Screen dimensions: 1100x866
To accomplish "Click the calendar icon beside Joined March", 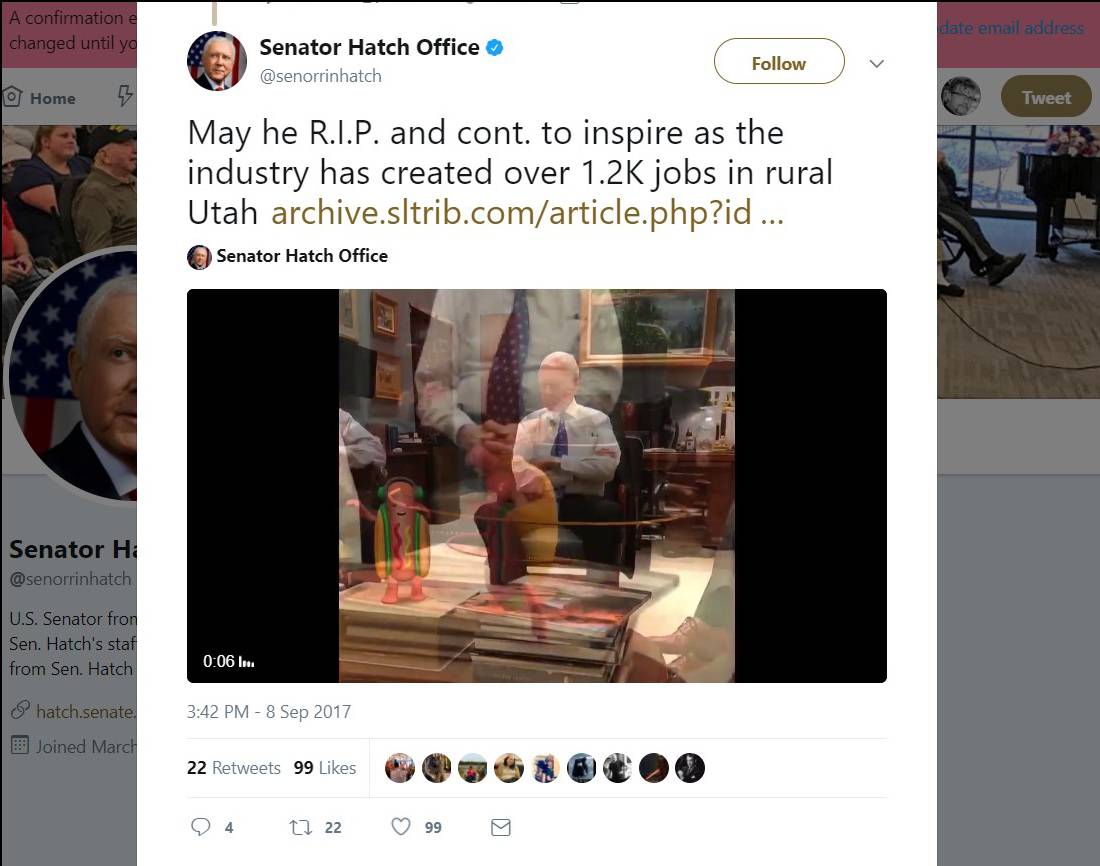I will point(19,746).
